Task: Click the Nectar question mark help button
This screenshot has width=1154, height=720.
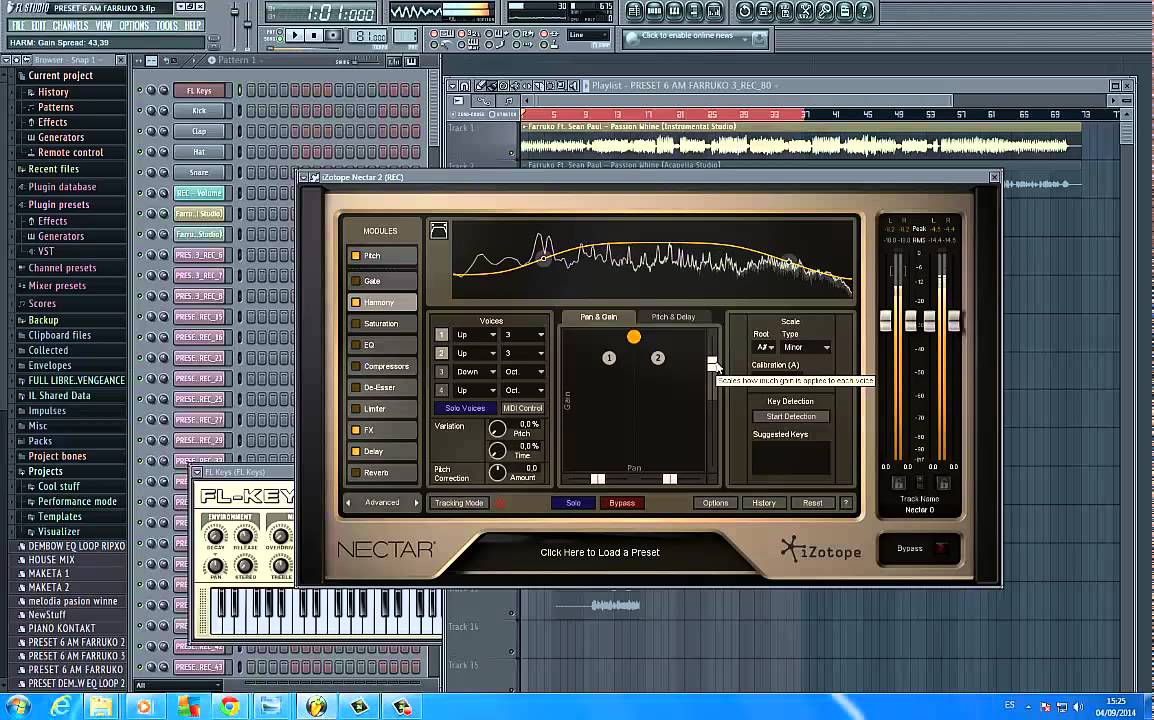Action: click(x=846, y=503)
